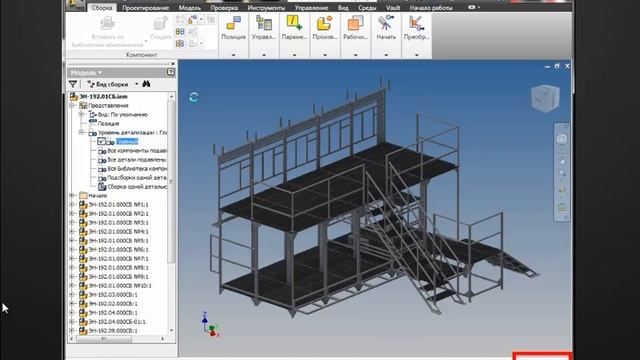Click the Начать ribbon panel icon

(x=386, y=23)
